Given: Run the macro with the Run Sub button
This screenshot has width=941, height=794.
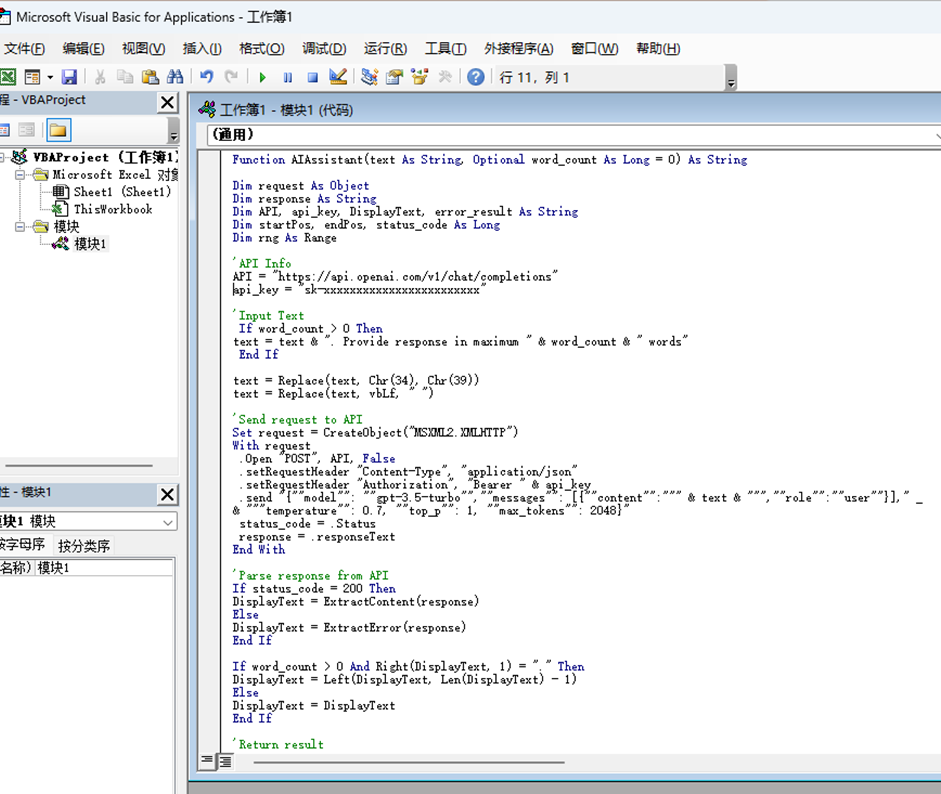Looking at the screenshot, I should (x=263, y=76).
